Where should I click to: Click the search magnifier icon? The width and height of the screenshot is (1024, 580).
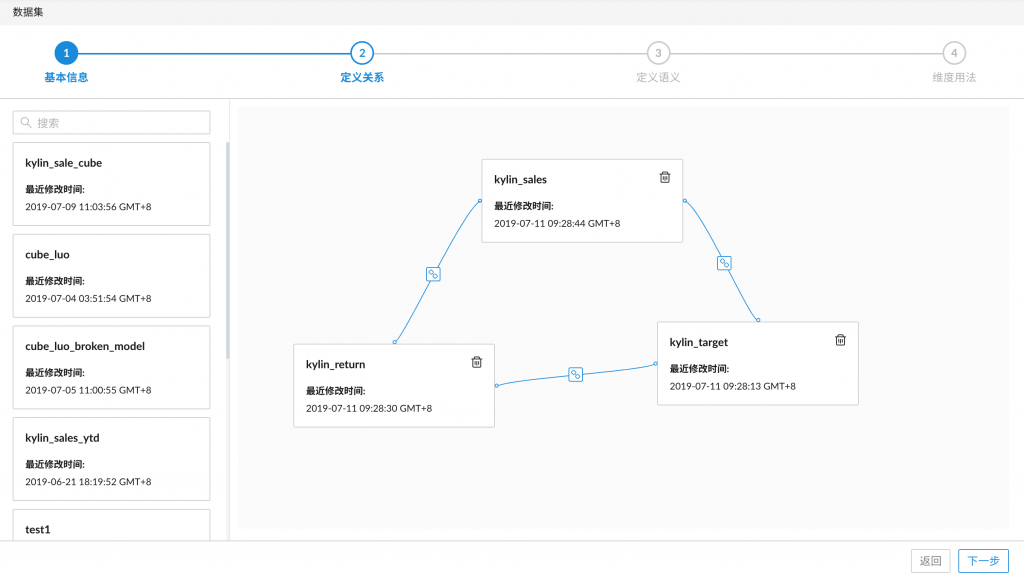click(x=26, y=122)
